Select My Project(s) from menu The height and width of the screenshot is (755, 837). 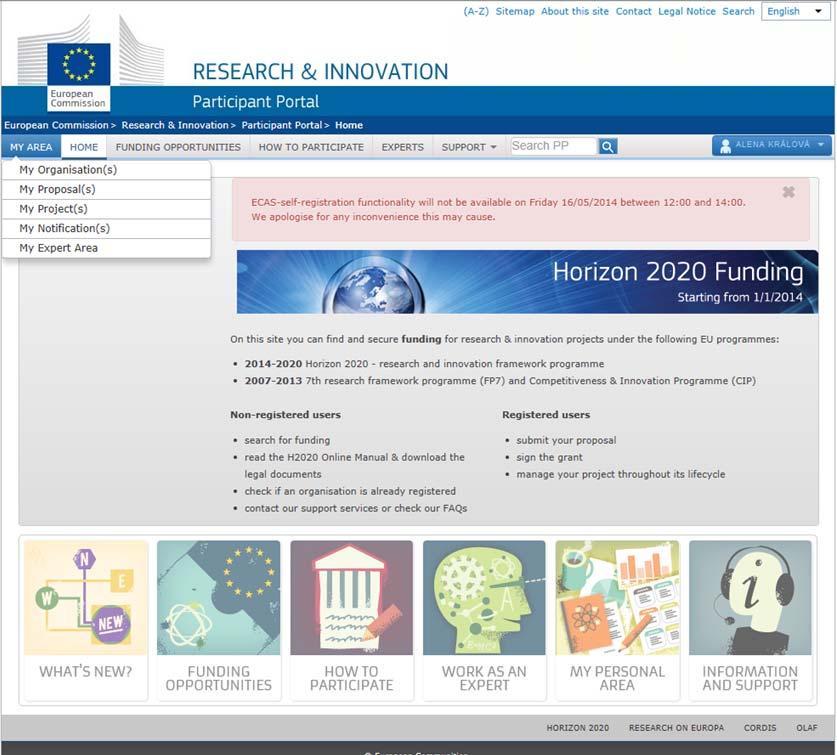(106, 209)
